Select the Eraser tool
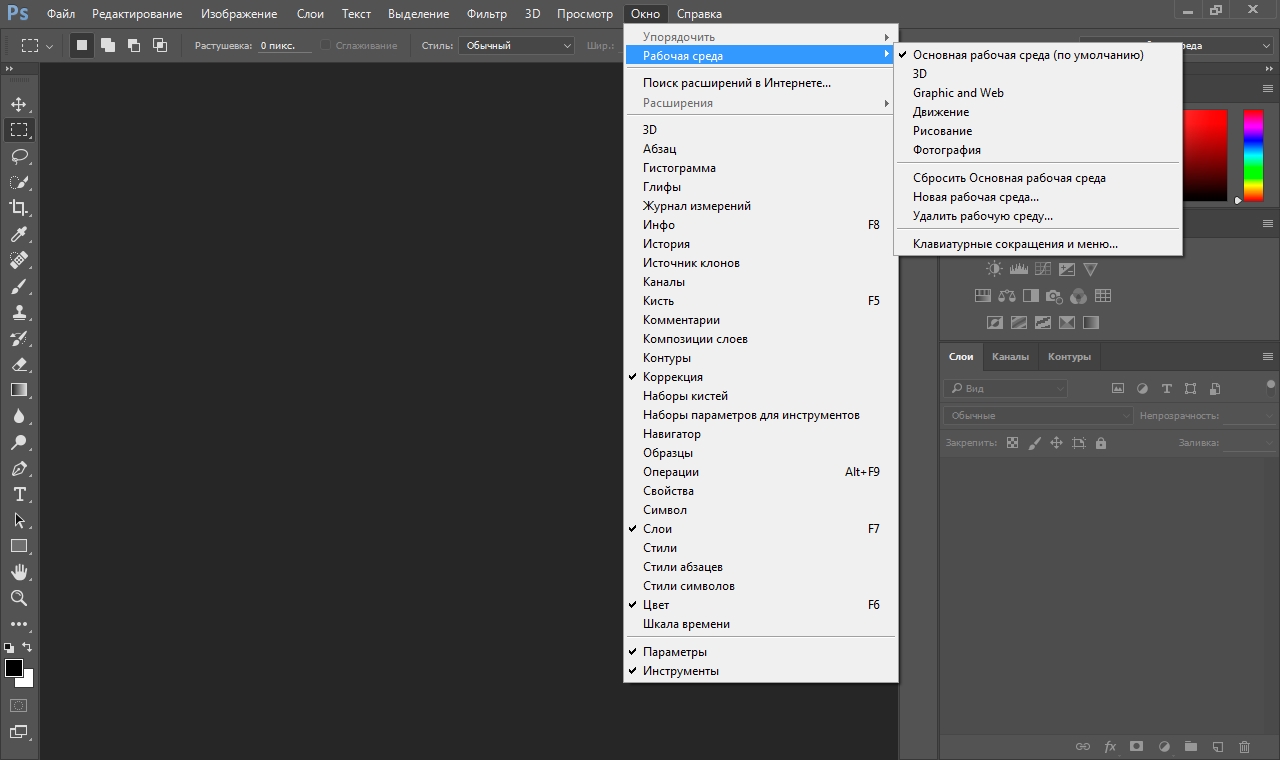This screenshot has width=1280, height=760. coord(19,365)
